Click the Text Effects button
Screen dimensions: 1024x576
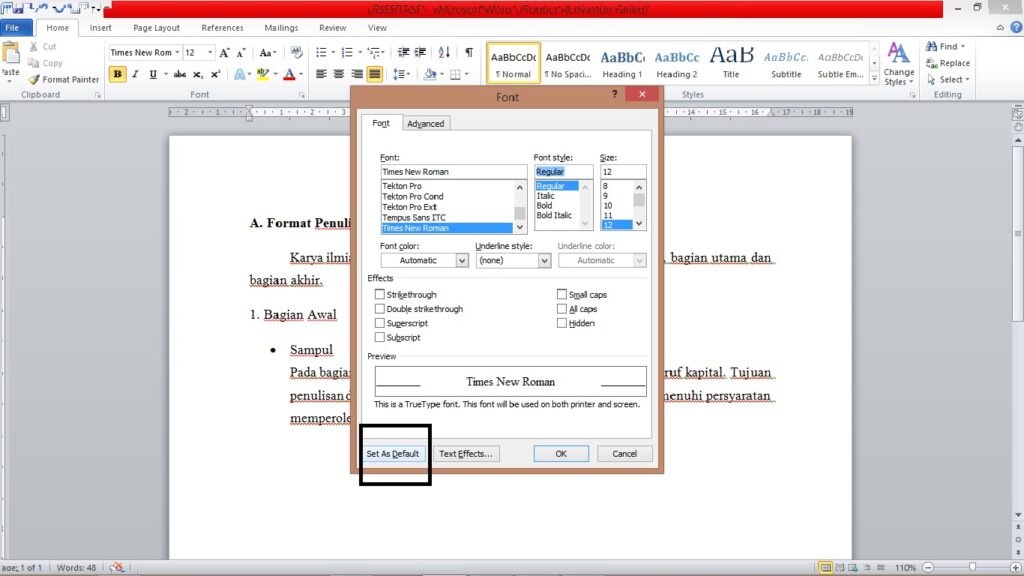[x=466, y=454]
